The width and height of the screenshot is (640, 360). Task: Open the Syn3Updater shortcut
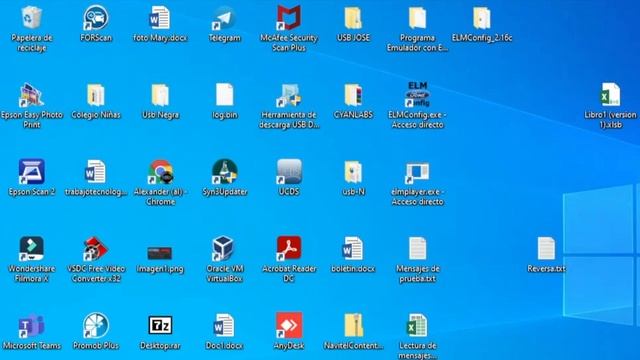point(224,172)
